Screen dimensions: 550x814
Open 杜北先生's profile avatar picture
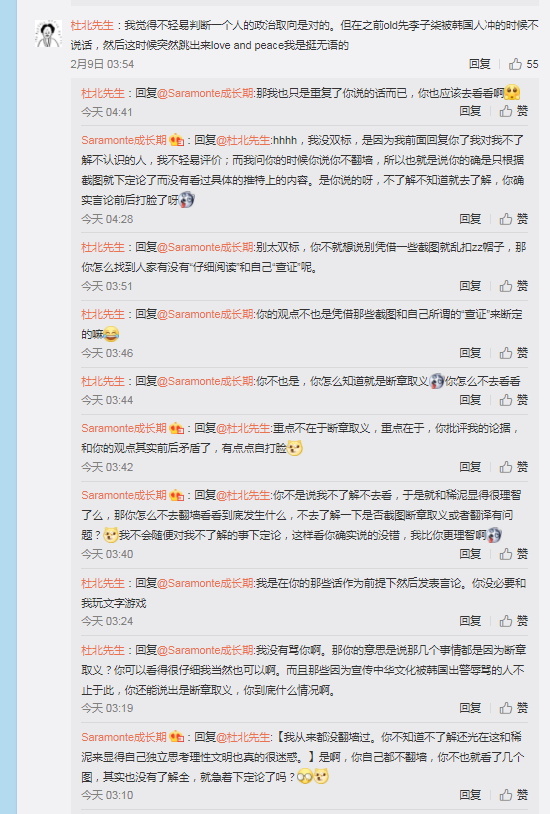pyautogui.click(x=48, y=34)
